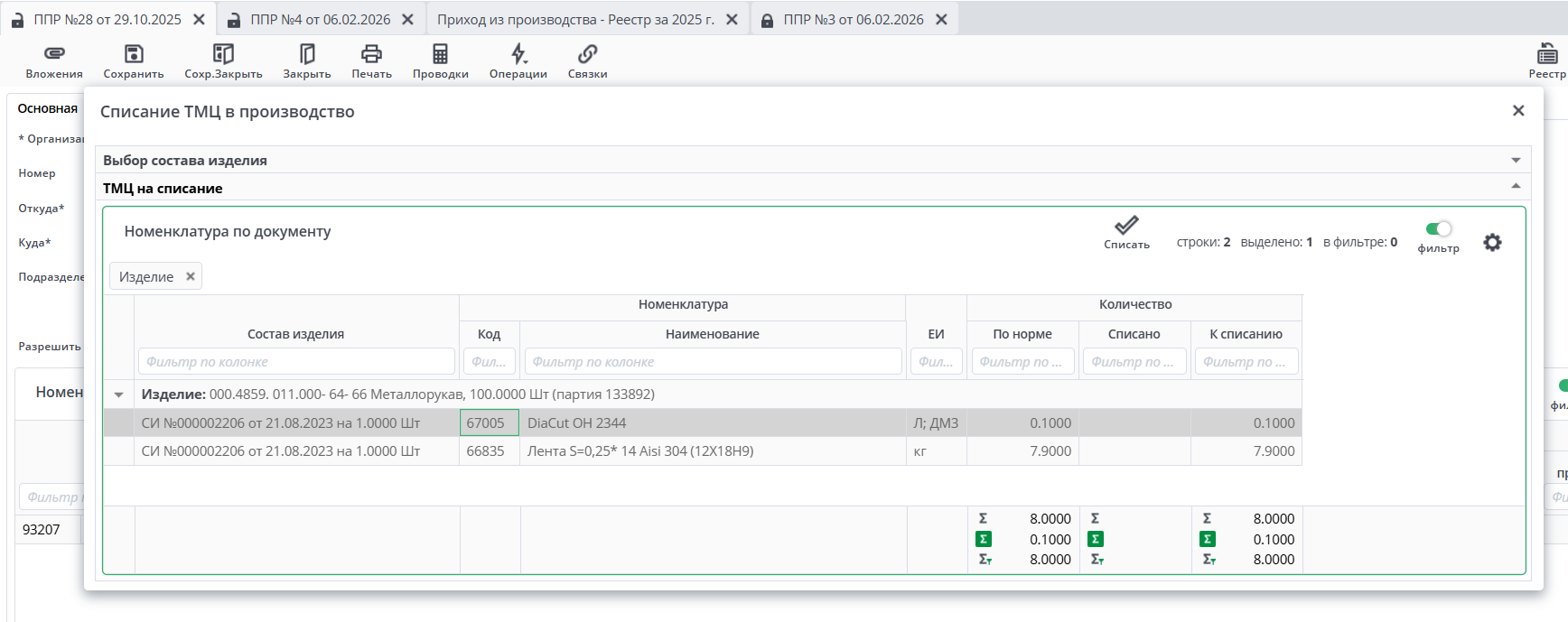Click the Сохранить save icon
The image size is (1568, 622).
point(134,54)
